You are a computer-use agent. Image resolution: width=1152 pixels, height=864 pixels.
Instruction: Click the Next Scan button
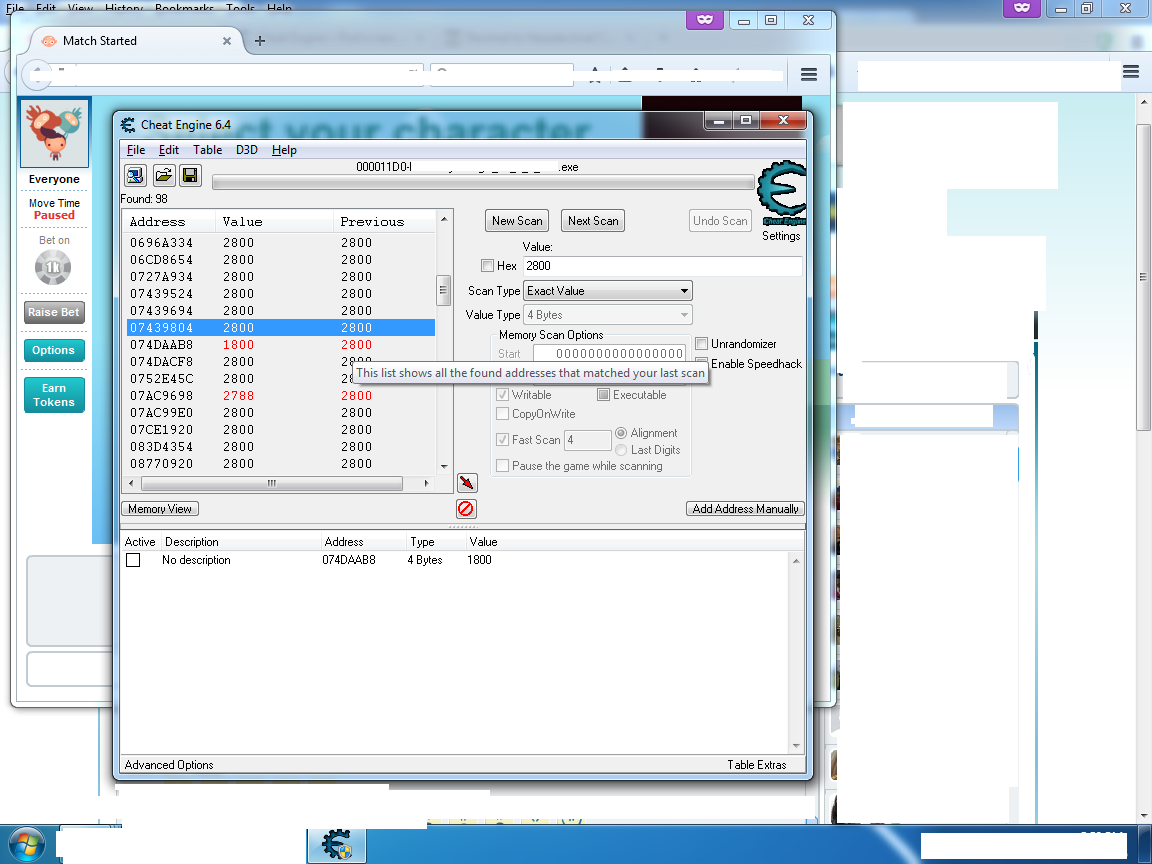pyautogui.click(x=593, y=221)
